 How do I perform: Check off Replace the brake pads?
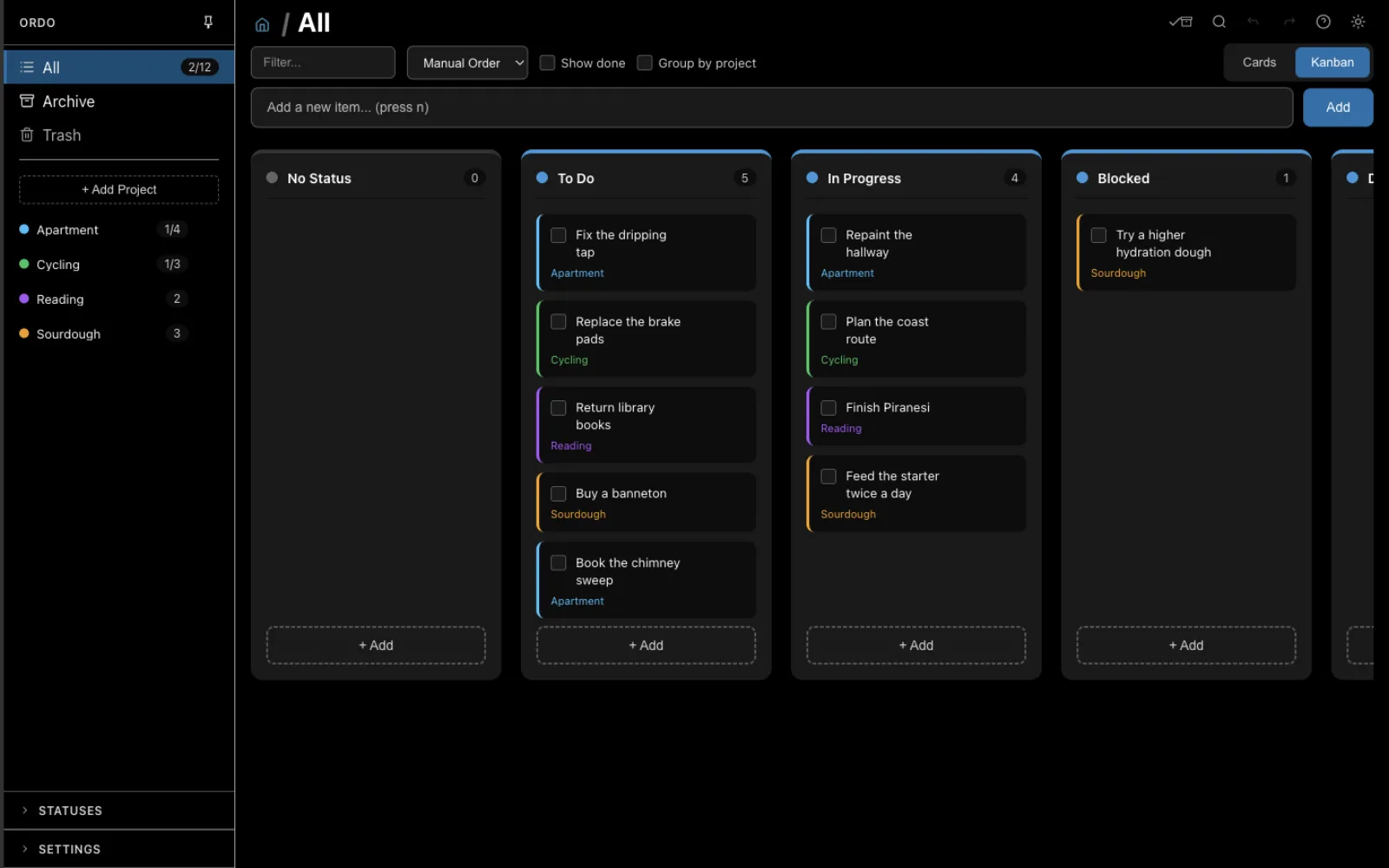tap(558, 321)
